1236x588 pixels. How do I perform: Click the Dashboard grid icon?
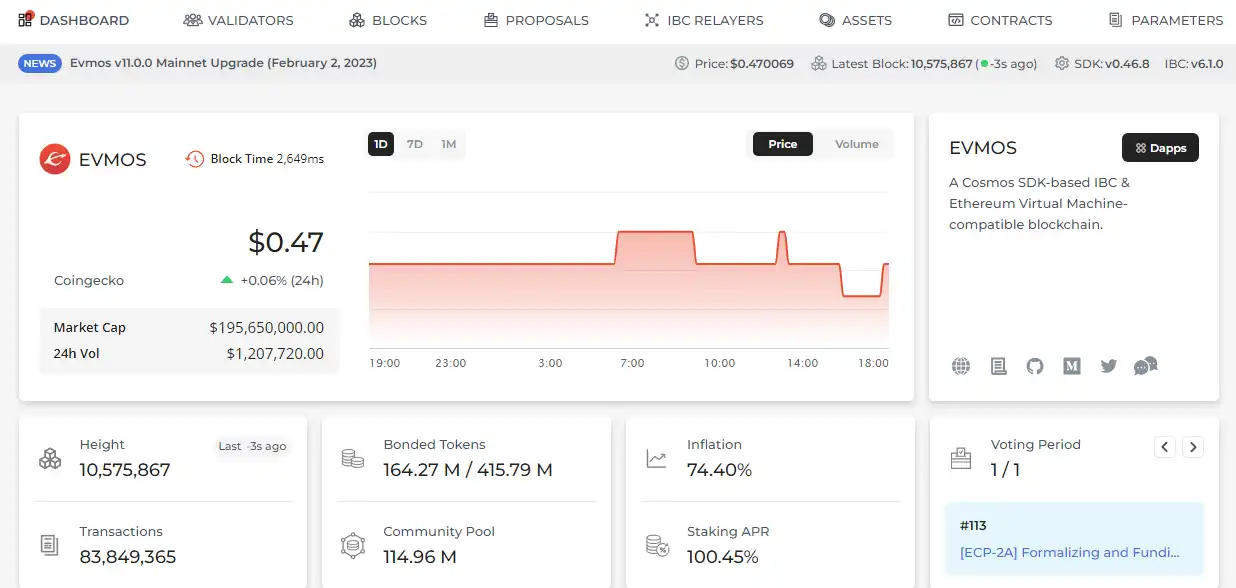point(26,19)
